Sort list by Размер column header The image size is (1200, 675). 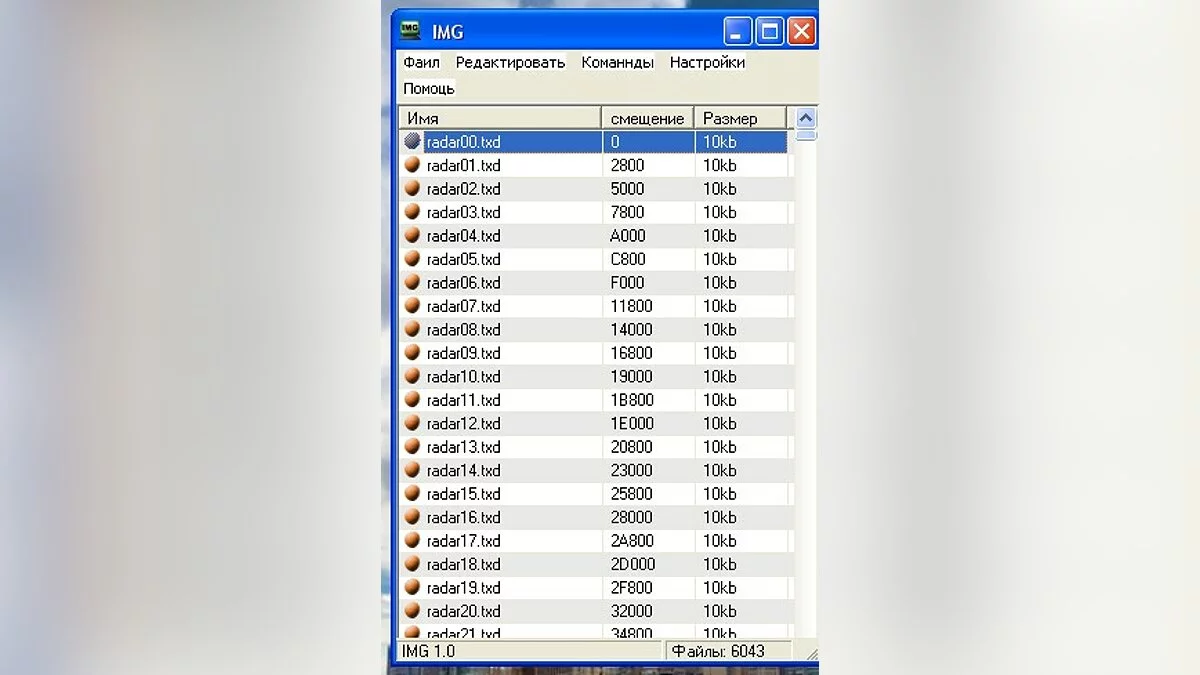740,118
